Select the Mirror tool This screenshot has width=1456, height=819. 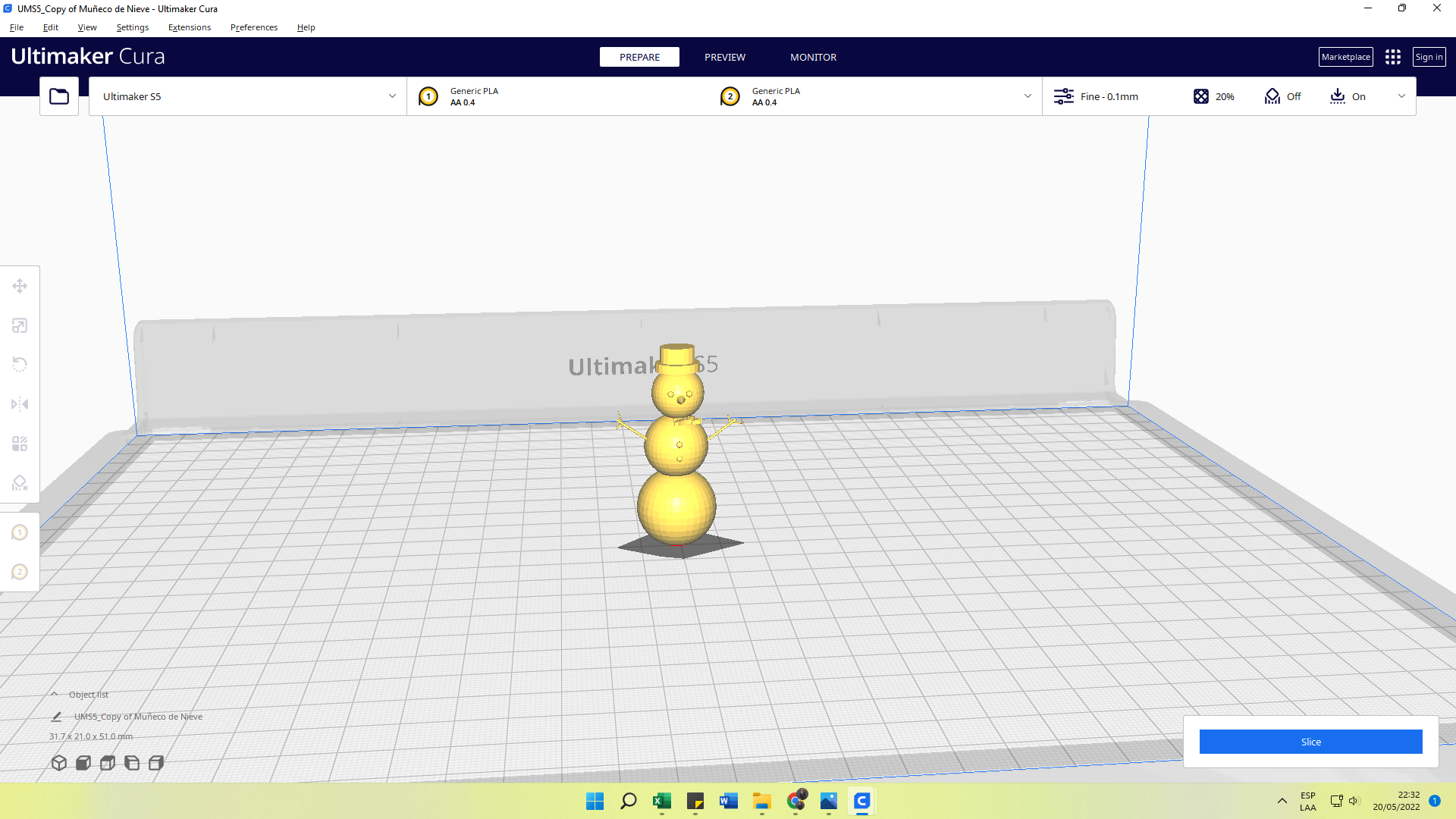click(20, 404)
